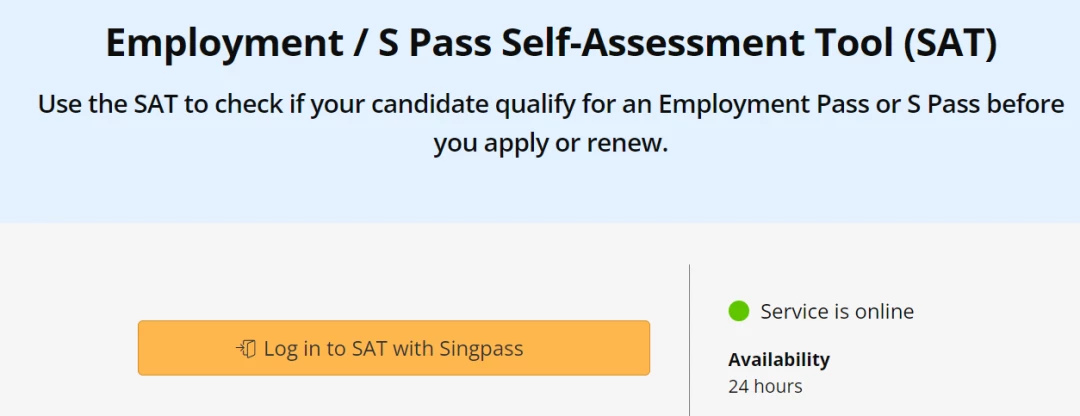This screenshot has height=416, width=1080.
Task: Click the 'you apply or renew.' line of text
Action: (551, 143)
